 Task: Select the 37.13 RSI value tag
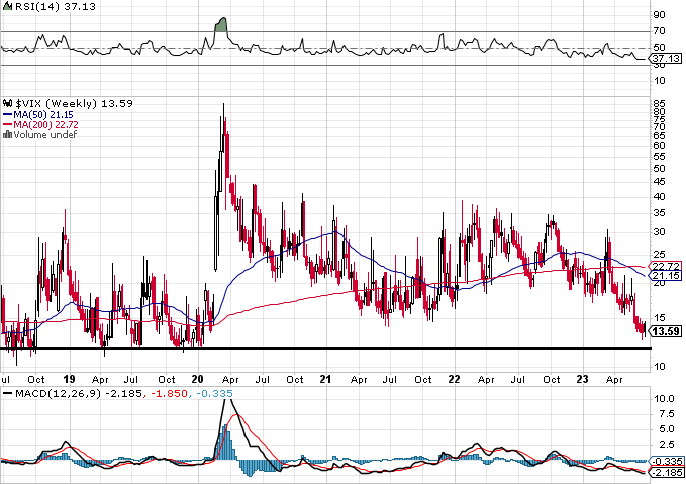(665, 59)
